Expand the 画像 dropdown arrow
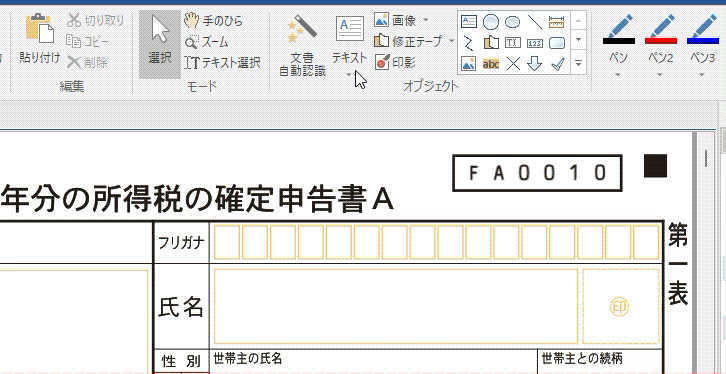 point(426,20)
